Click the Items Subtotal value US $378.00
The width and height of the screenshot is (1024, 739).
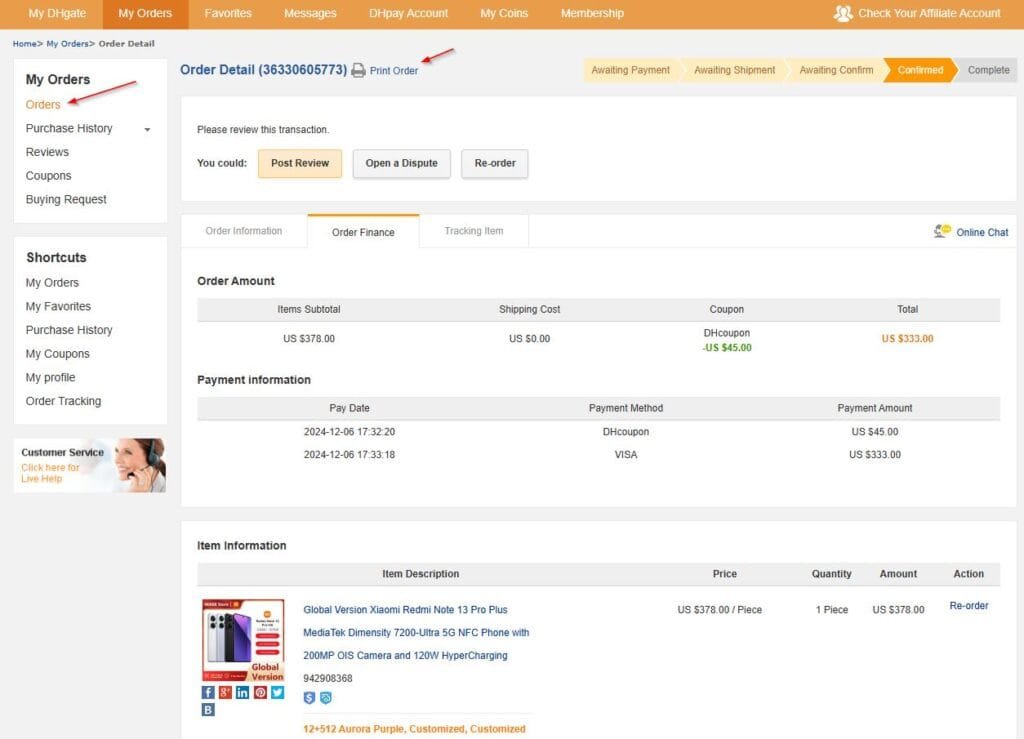tap(309, 339)
